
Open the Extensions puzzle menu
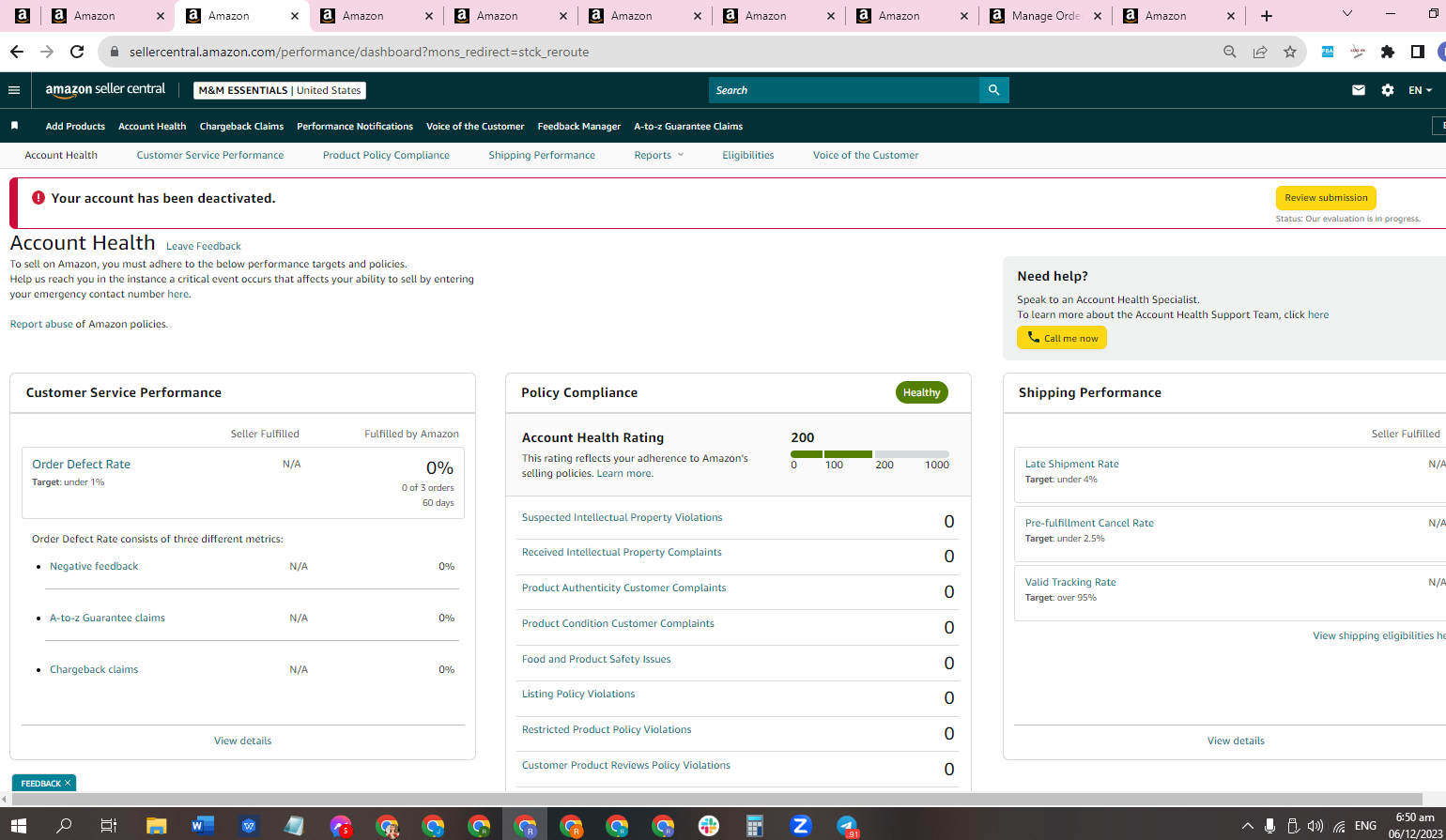click(1388, 52)
